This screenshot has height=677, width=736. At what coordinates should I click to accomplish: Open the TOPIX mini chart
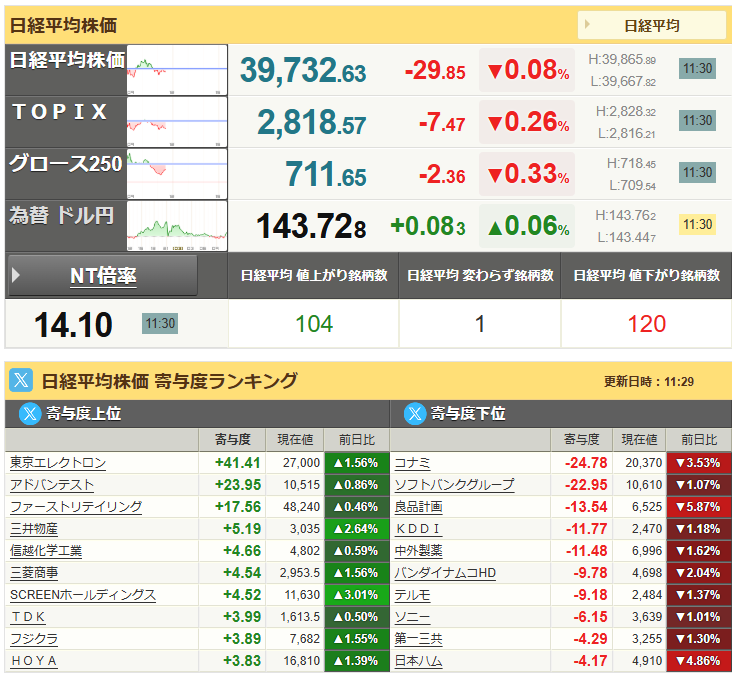[177, 122]
